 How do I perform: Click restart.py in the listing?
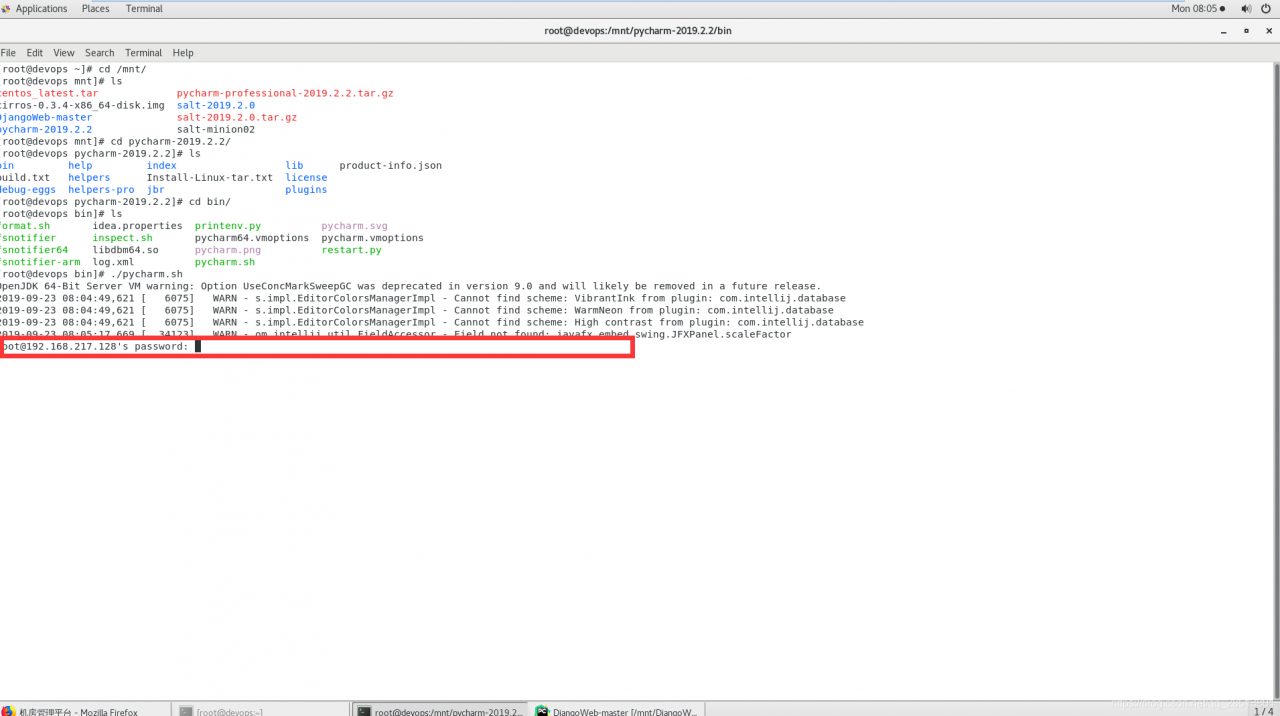pyautogui.click(x=351, y=250)
